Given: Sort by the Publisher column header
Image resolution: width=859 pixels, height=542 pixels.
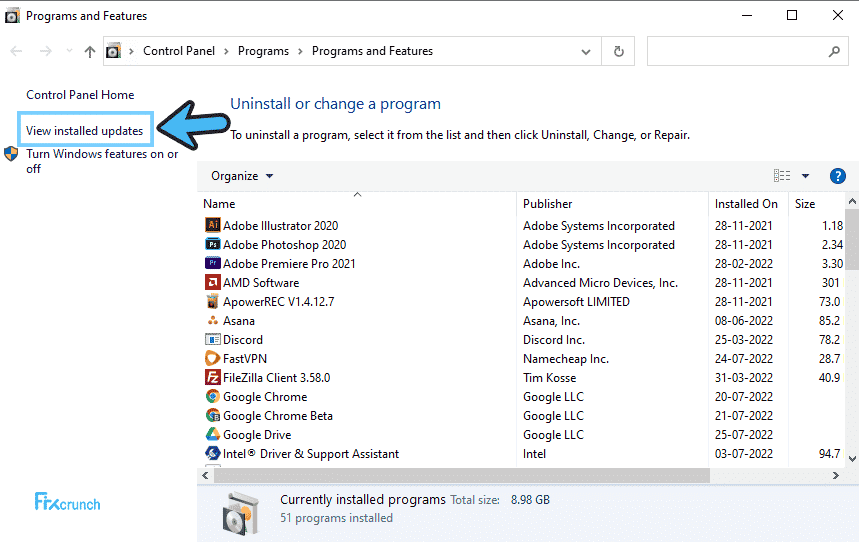Looking at the screenshot, I should (612, 203).
